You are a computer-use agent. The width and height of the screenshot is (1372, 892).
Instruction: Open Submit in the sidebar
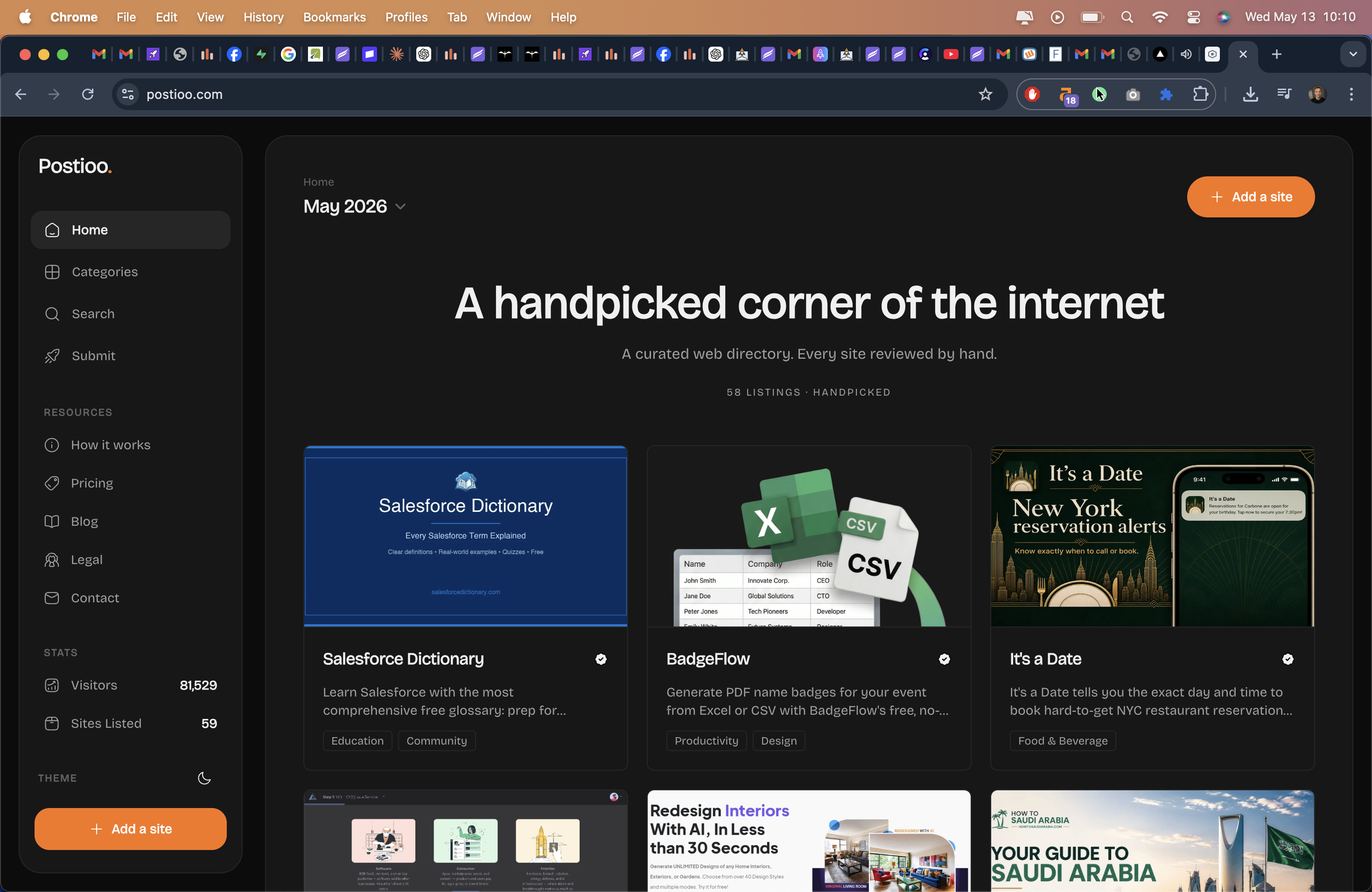coord(130,356)
